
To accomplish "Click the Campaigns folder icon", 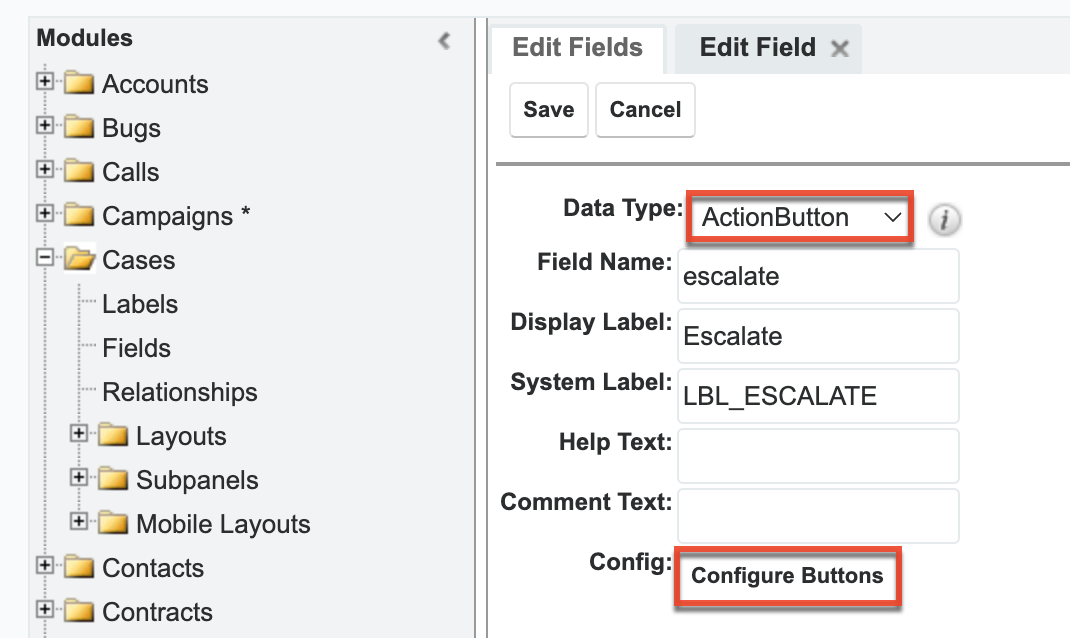I will point(78,216).
